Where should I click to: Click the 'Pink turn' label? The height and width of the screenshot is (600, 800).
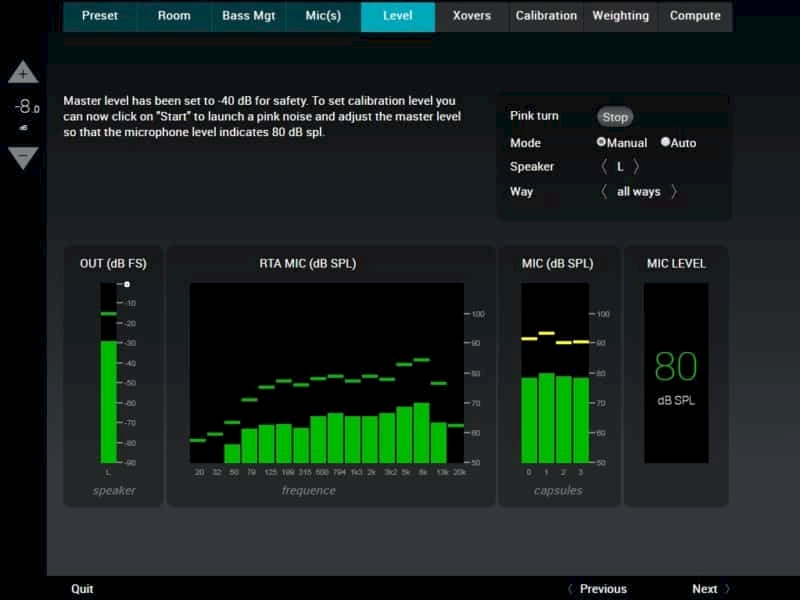(534, 116)
